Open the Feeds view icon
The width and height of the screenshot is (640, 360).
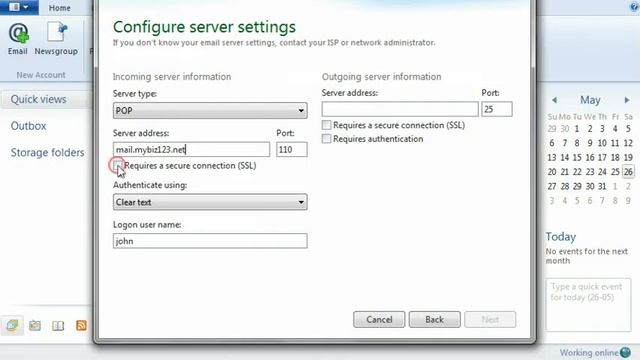click(x=81, y=325)
